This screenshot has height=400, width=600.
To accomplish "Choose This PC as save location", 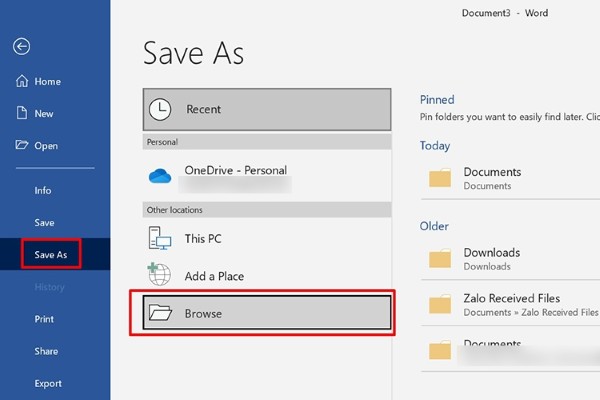I will (267, 238).
